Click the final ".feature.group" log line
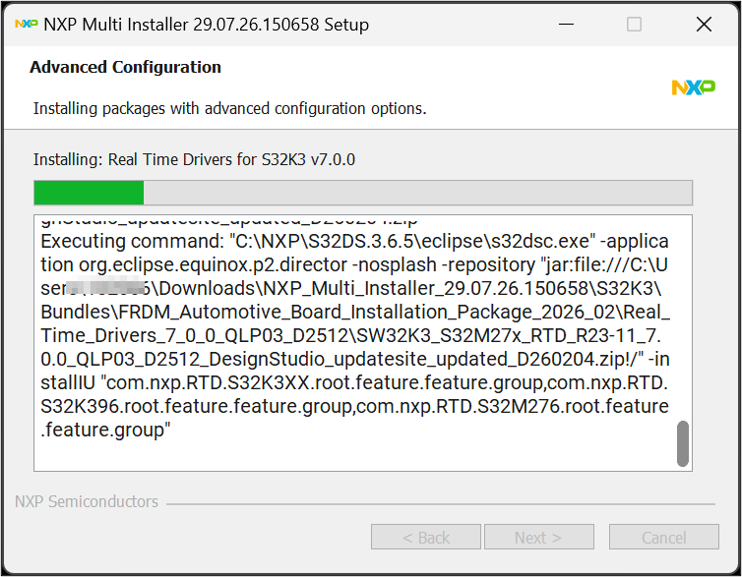 (x=105, y=430)
